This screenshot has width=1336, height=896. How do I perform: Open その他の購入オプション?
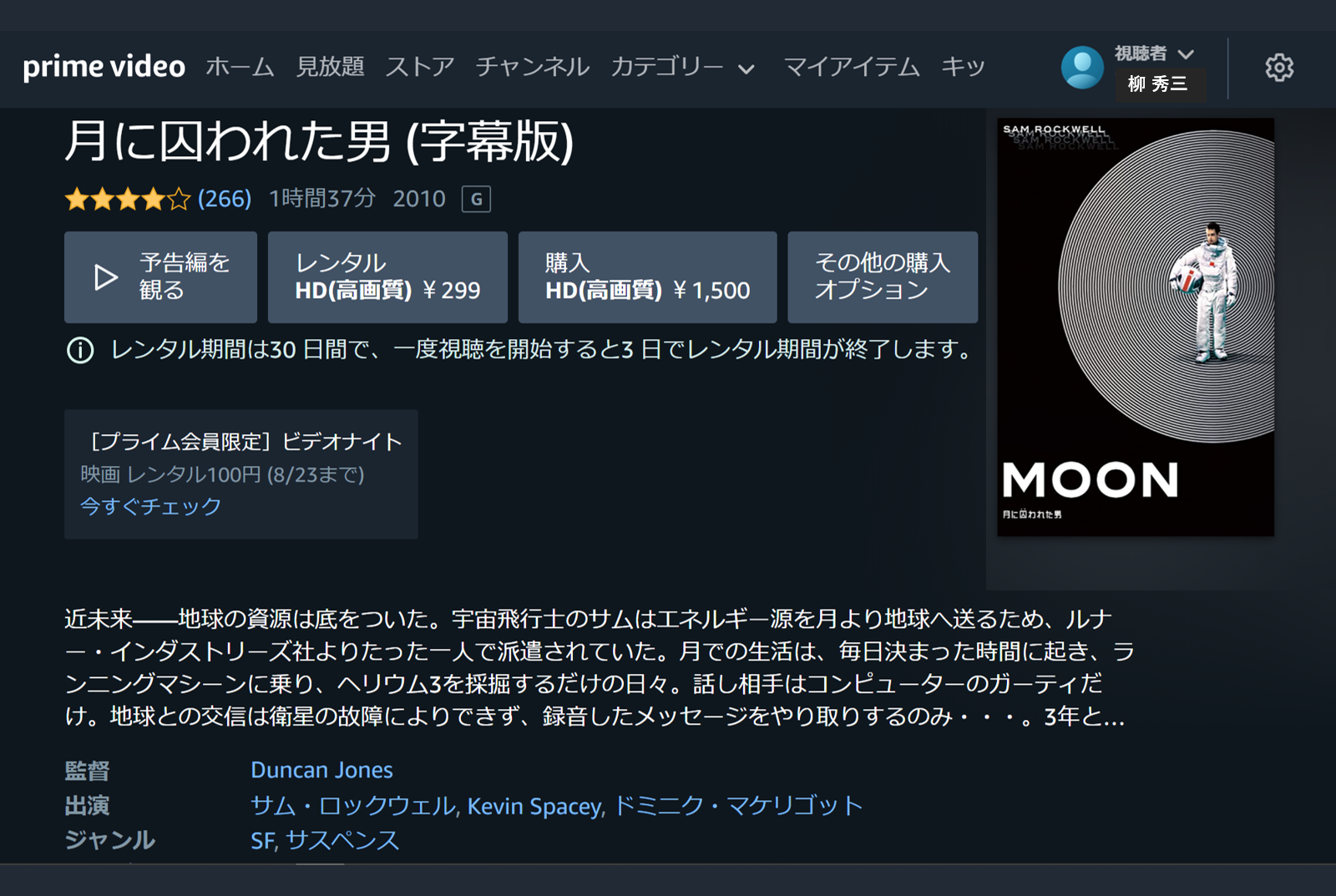point(883,277)
